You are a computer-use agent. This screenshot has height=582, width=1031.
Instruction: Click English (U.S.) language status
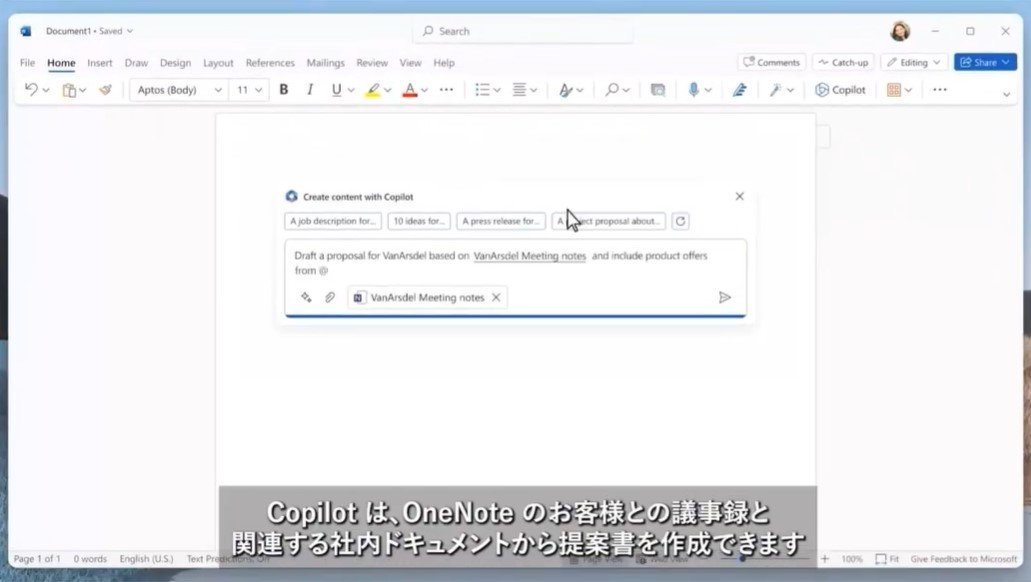coord(146,558)
